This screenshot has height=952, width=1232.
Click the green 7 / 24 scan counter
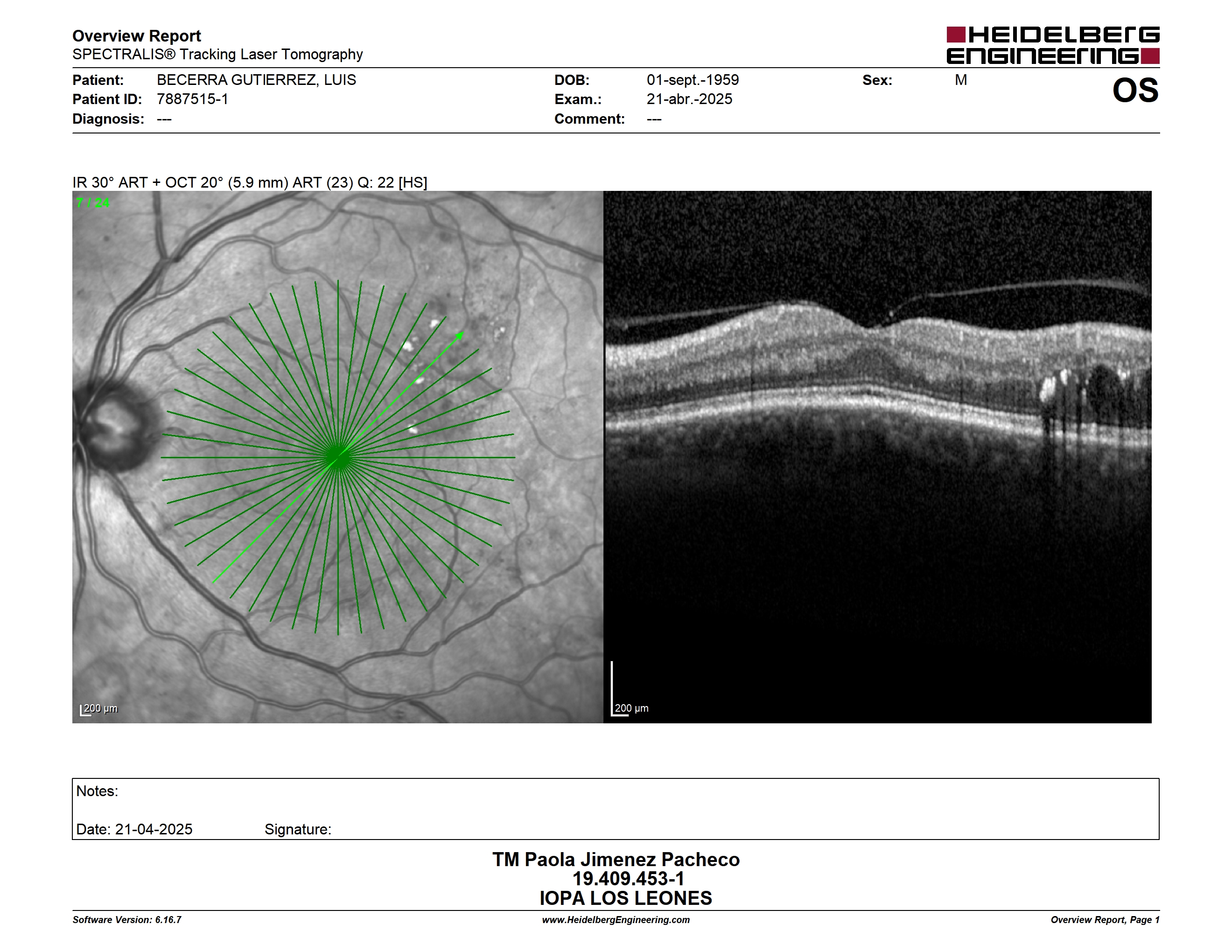(x=93, y=203)
